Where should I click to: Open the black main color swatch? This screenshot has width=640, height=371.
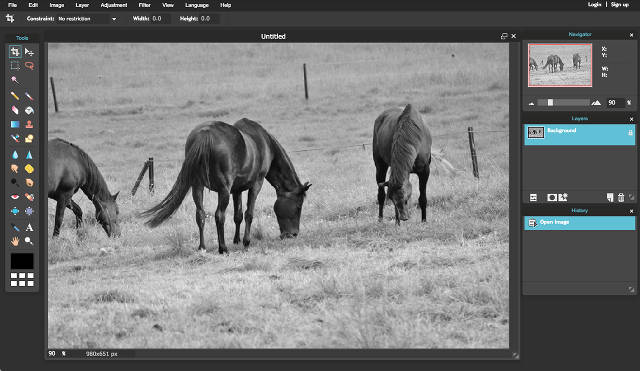22,261
